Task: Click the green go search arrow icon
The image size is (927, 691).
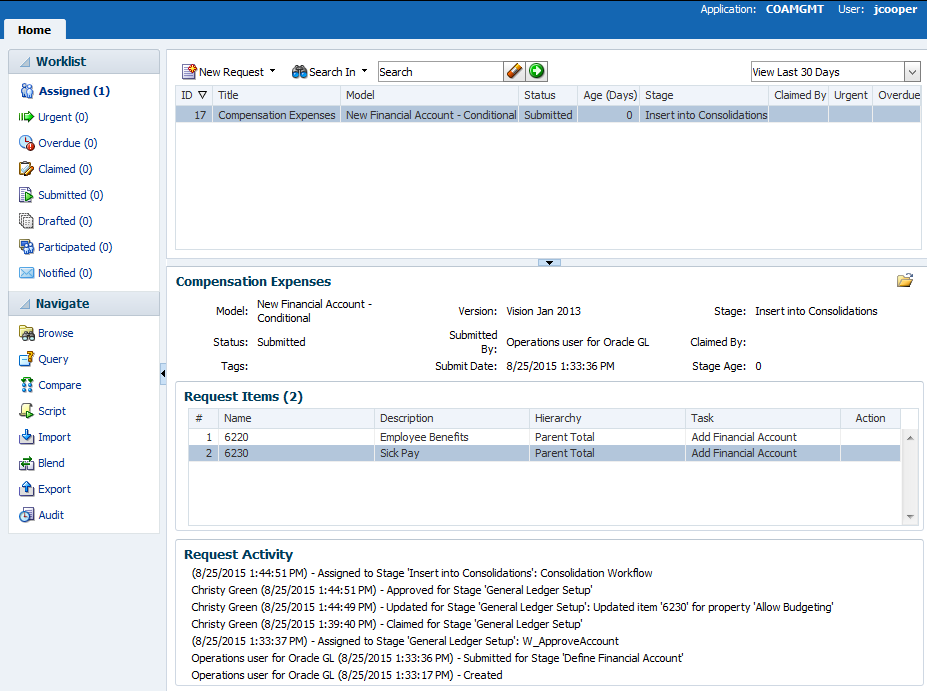Action: (538, 72)
